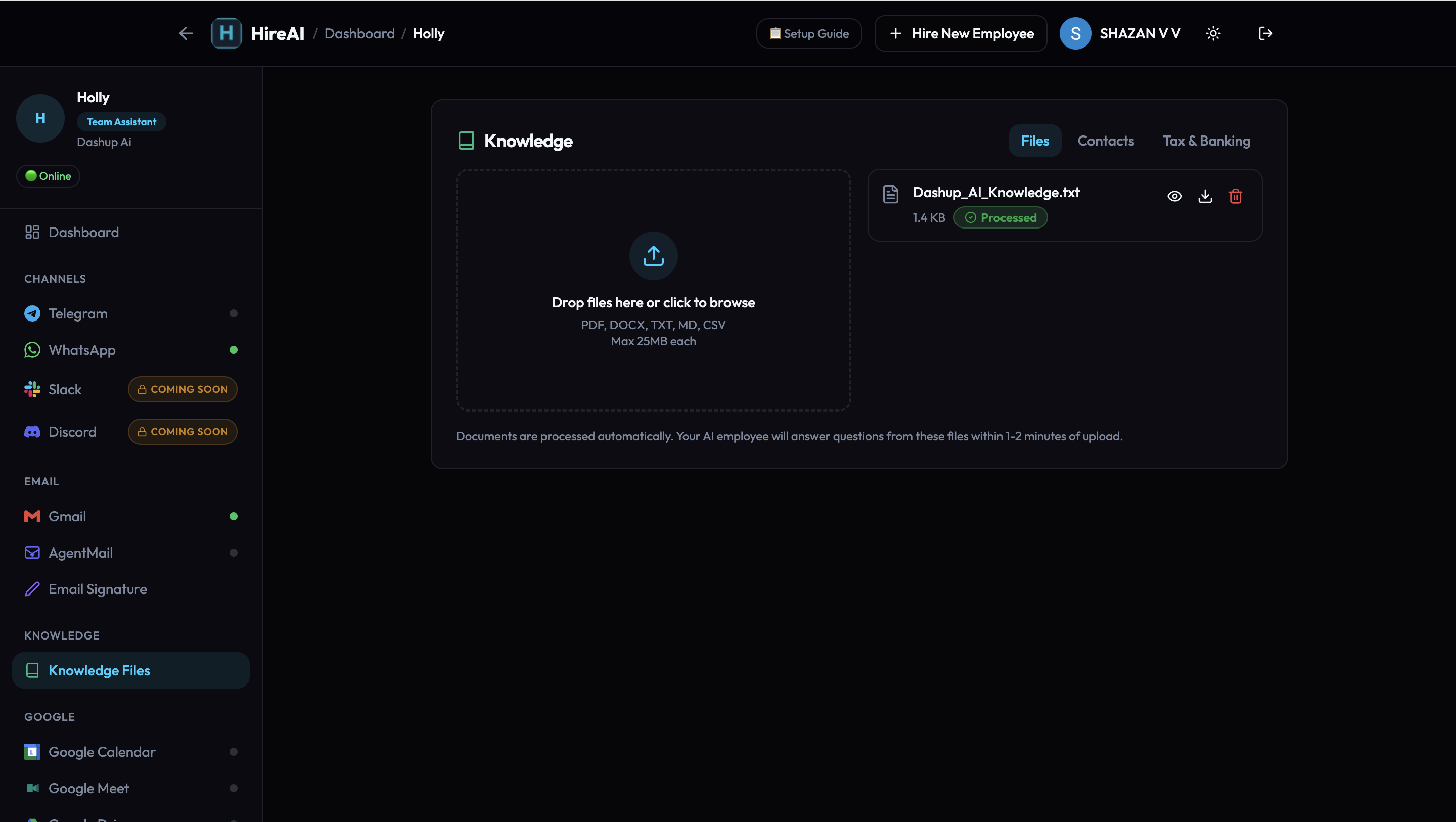Open Gmail email settings
The height and width of the screenshot is (822, 1456).
[x=67, y=516]
